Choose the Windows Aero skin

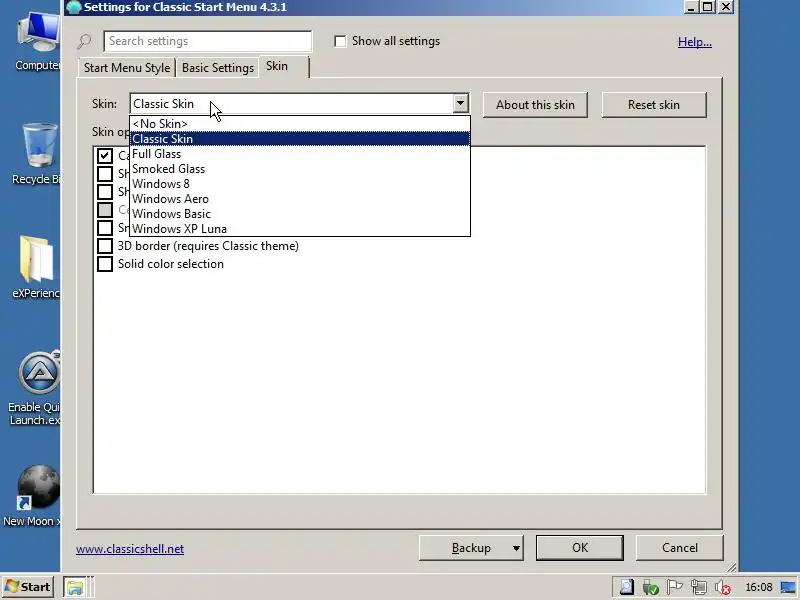pyautogui.click(x=300, y=199)
